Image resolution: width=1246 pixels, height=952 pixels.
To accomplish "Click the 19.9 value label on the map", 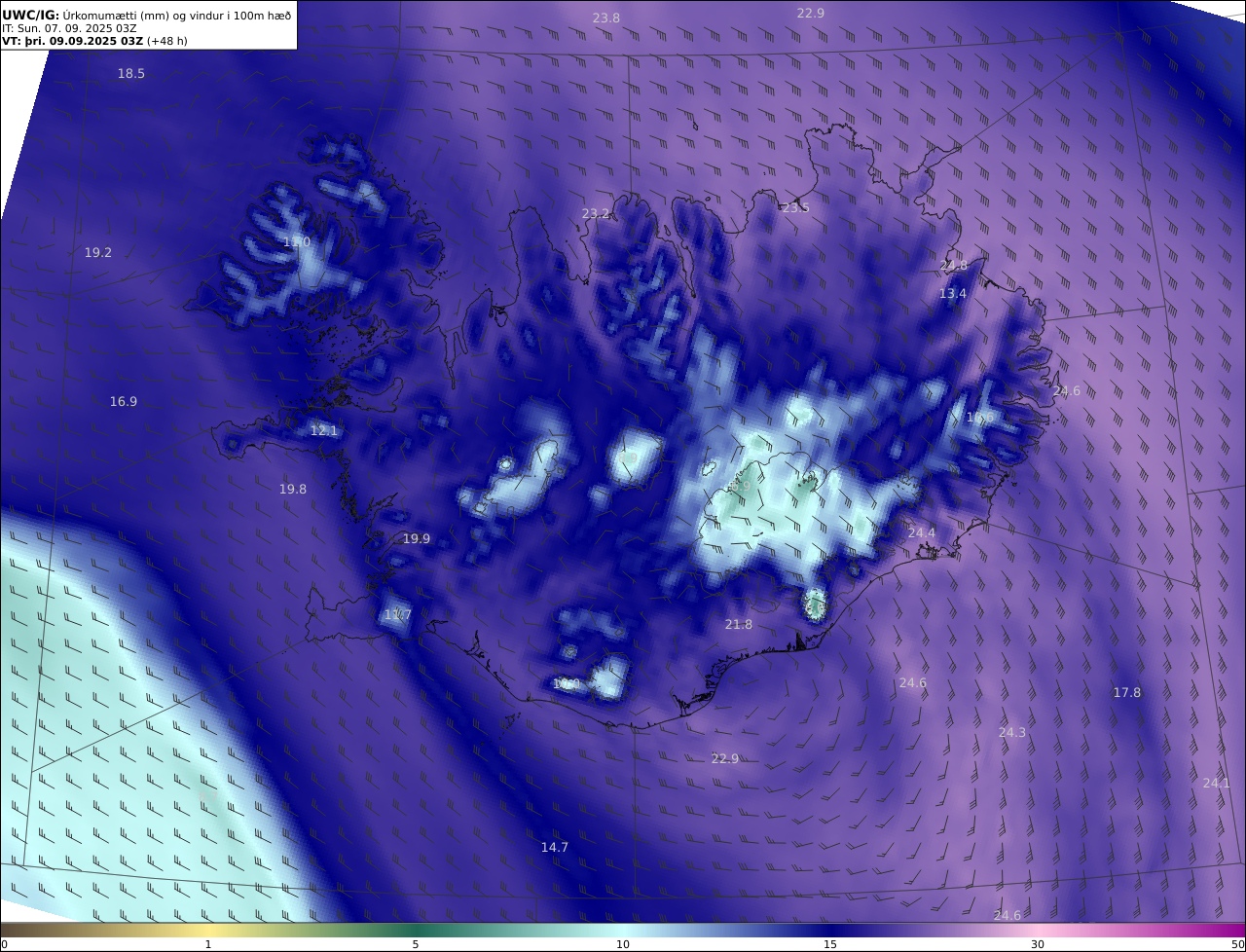I will pos(417,539).
